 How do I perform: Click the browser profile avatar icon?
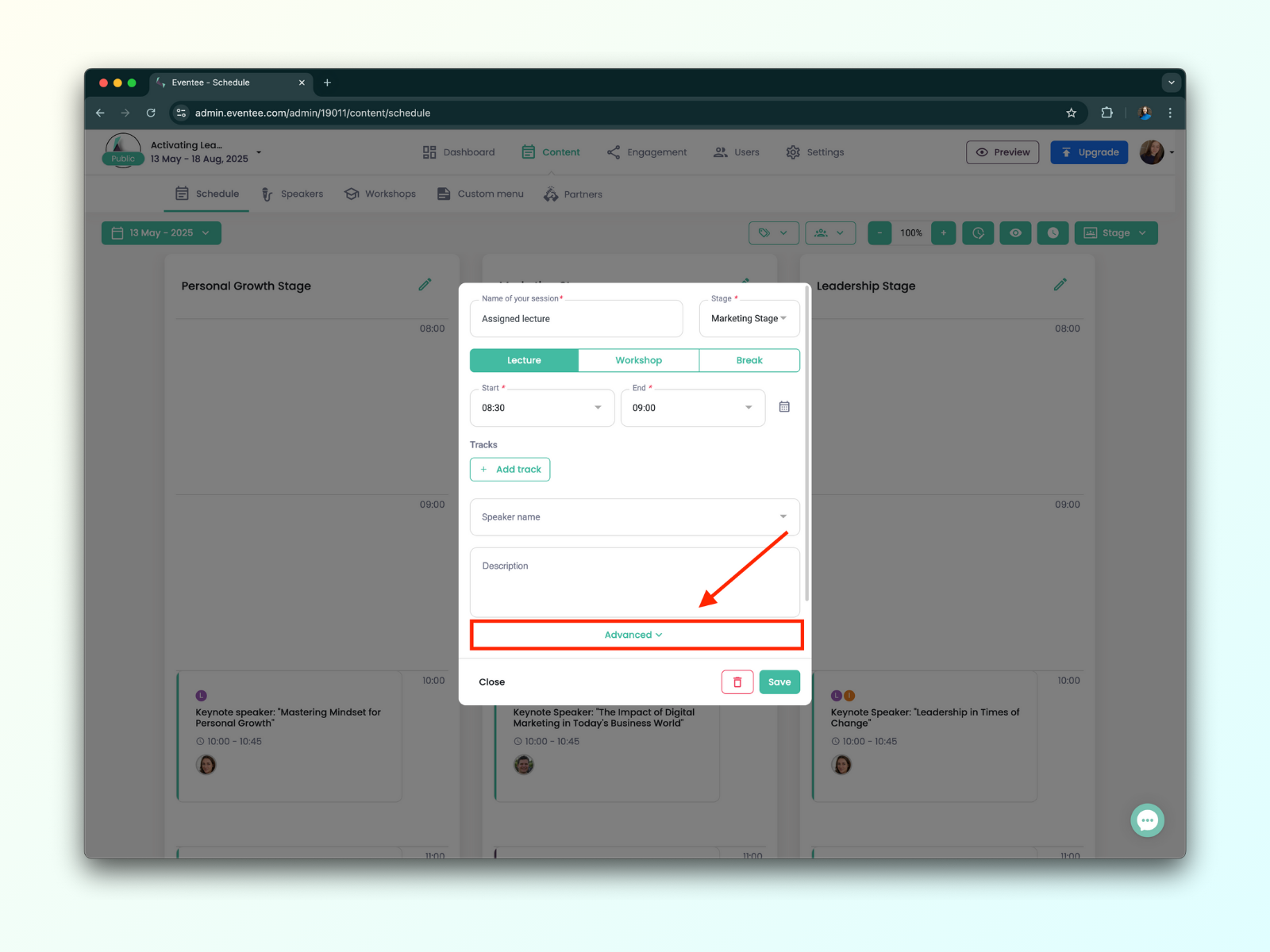pos(1145,113)
